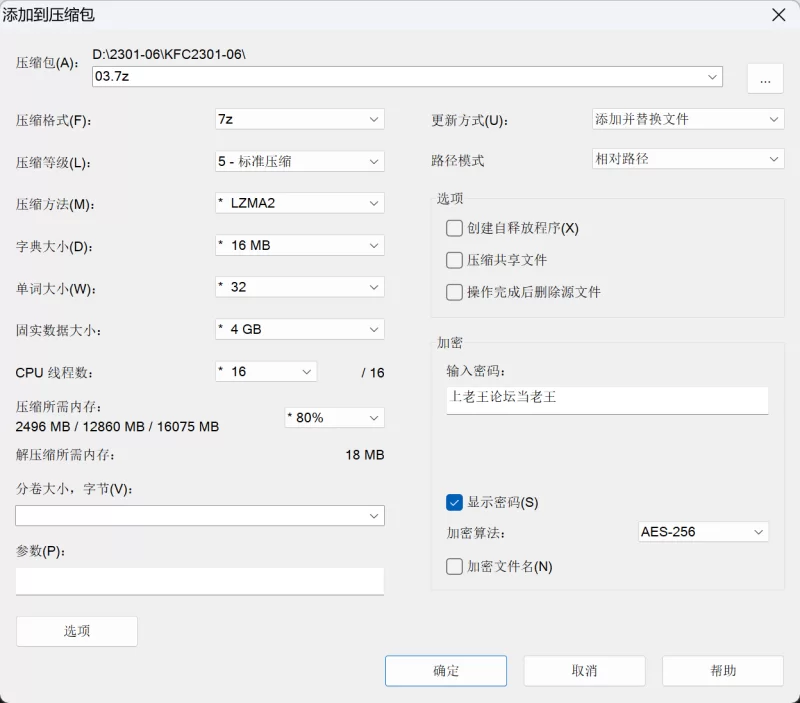The image size is (800, 703).
Task: Click the password input field
Action: pyautogui.click(x=607, y=400)
